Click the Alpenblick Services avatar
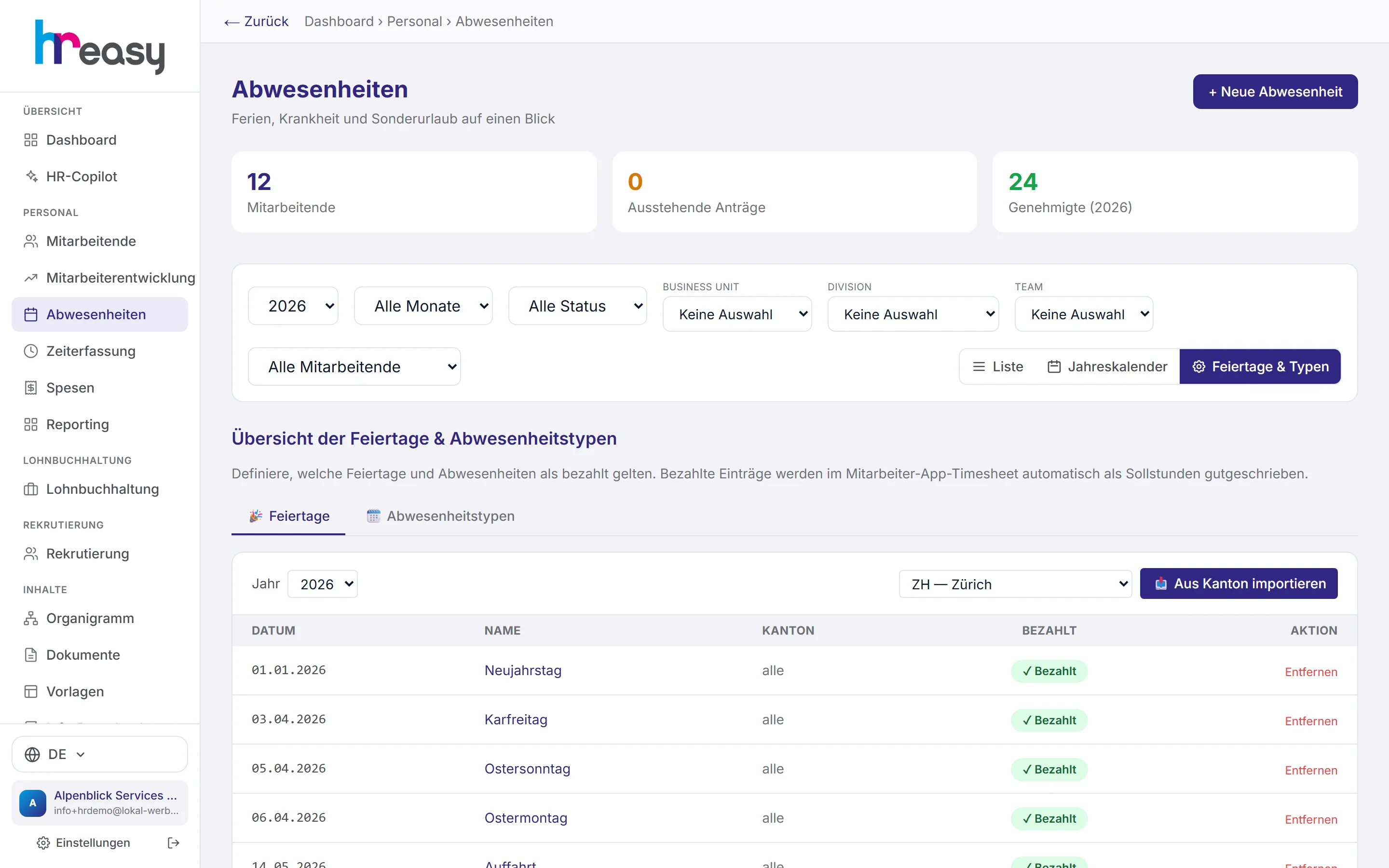 coord(33,802)
